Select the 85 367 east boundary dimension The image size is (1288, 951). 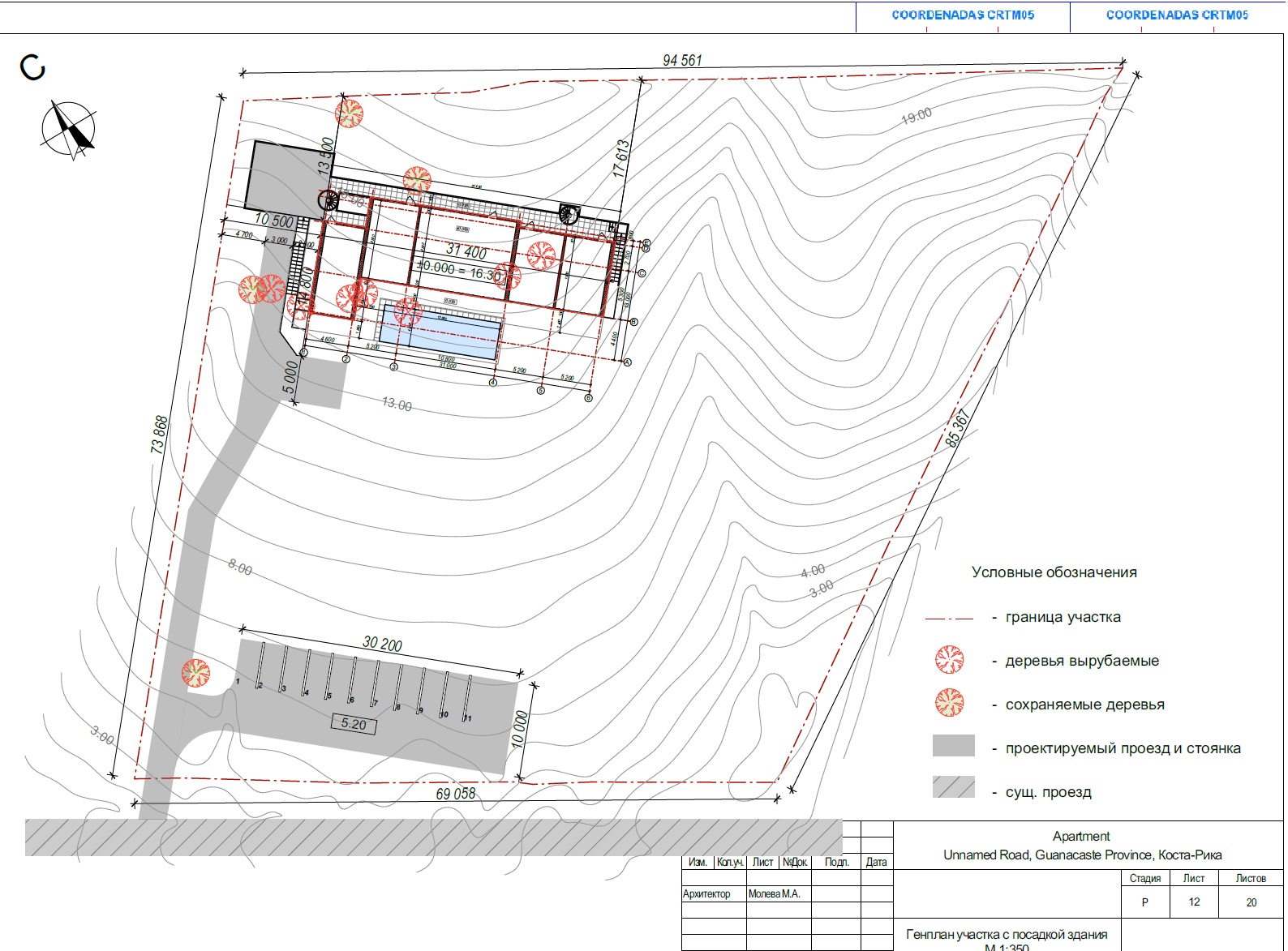point(957,430)
